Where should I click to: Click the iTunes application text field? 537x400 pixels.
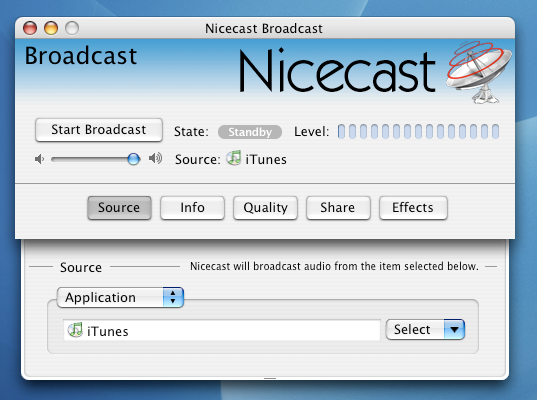pos(222,330)
